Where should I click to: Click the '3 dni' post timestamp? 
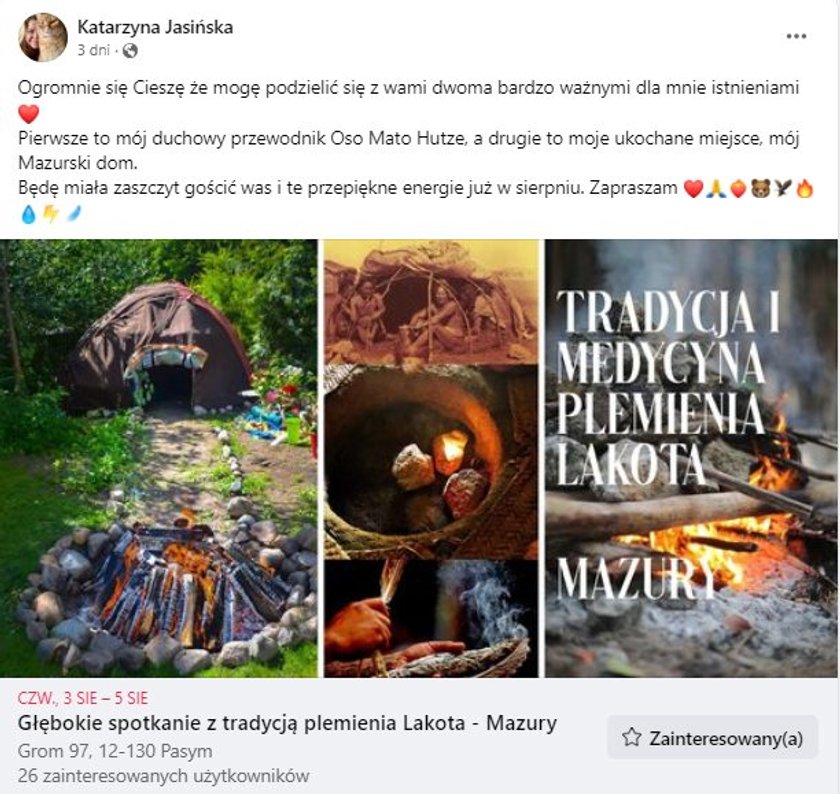click(93, 50)
